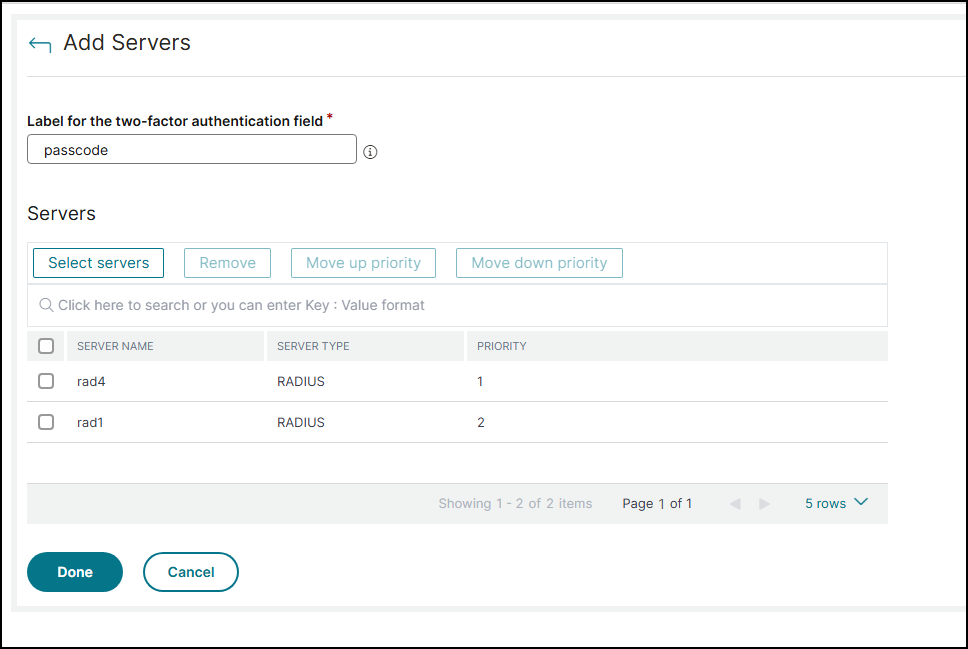This screenshot has height=649, width=968.
Task: Check the box for rad1 server
Action: pyautogui.click(x=46, y=422)
